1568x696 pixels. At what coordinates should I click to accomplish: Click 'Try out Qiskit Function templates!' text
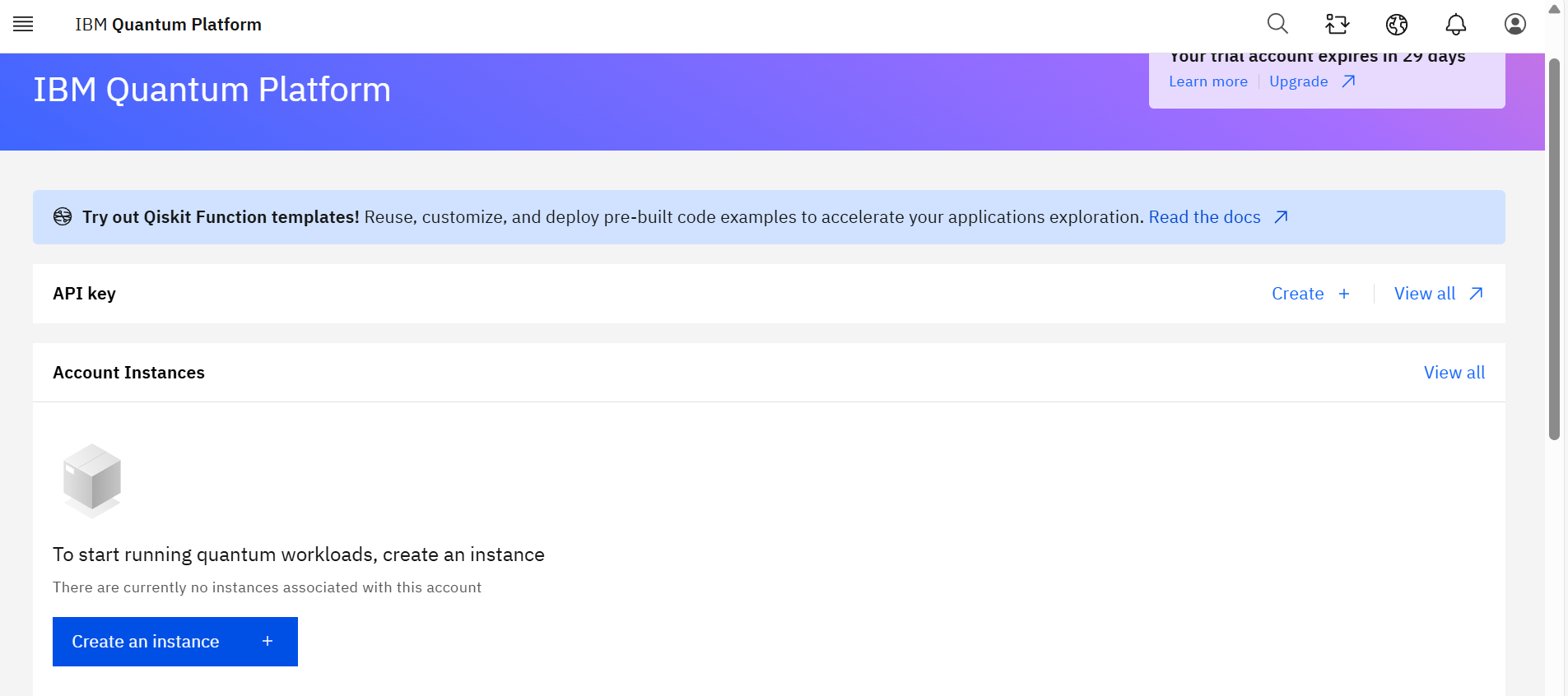tap(221, 217)
